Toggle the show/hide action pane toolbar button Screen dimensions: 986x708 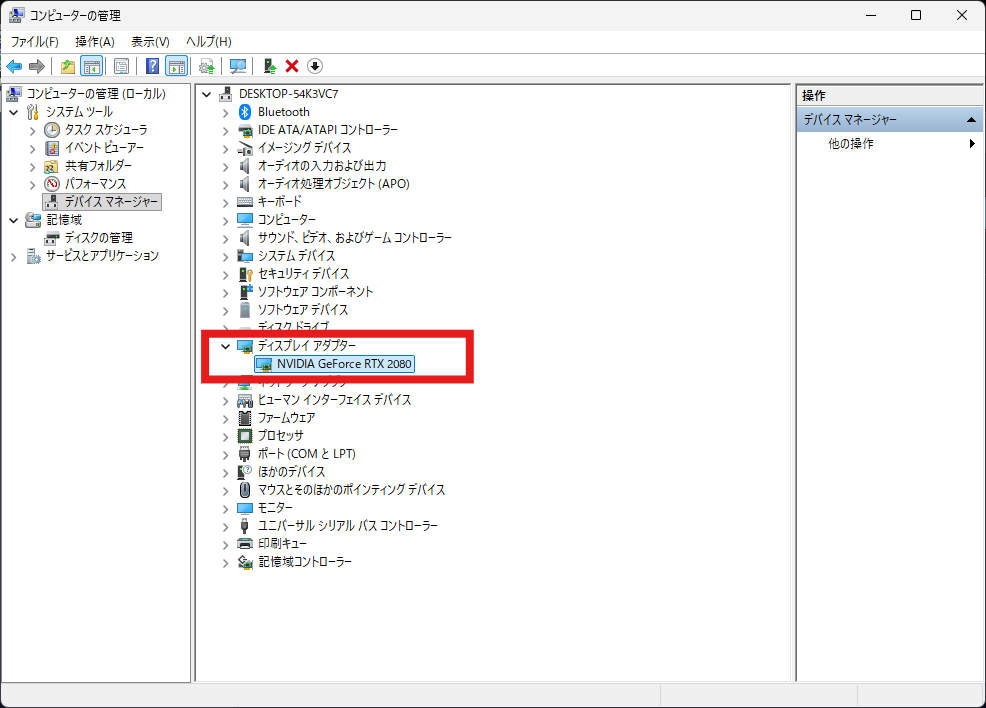tap(177, 66)
